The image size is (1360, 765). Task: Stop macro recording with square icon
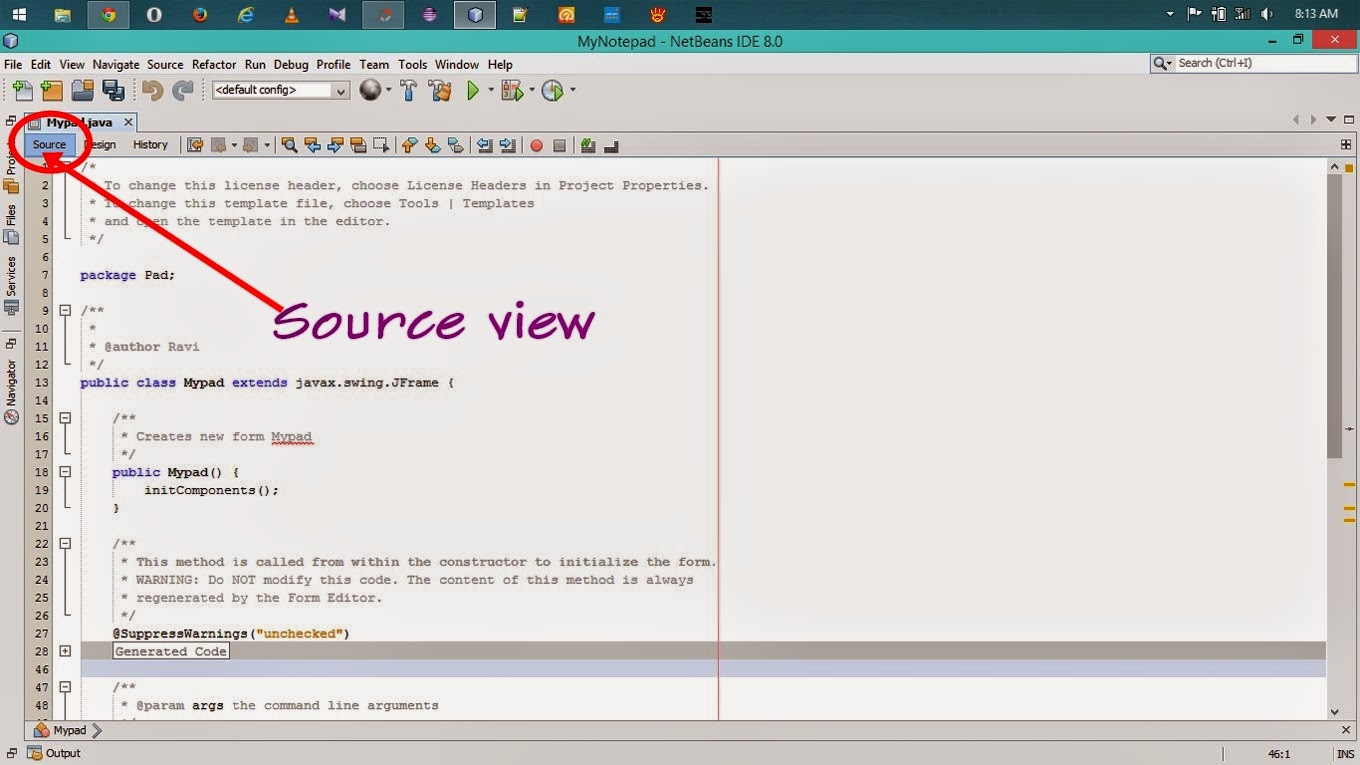[x=560, y=146]
